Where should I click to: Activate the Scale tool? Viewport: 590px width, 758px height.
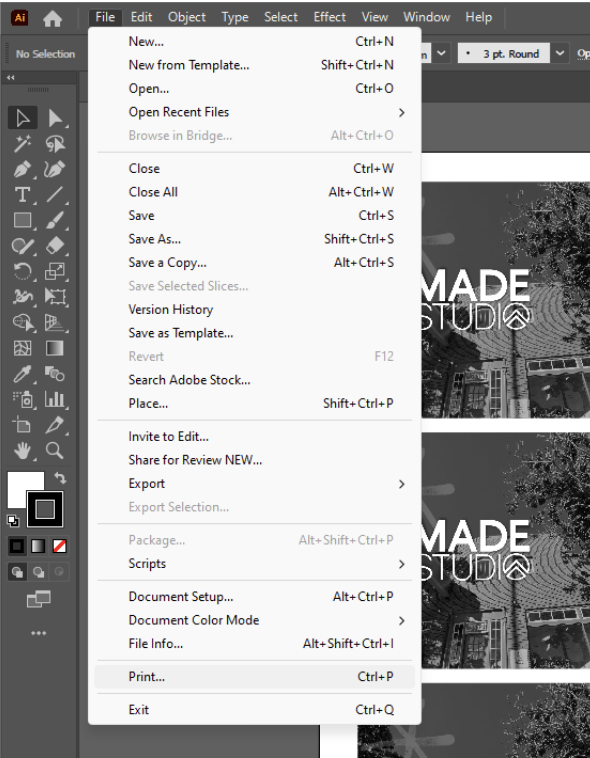[x=55, y=272]
